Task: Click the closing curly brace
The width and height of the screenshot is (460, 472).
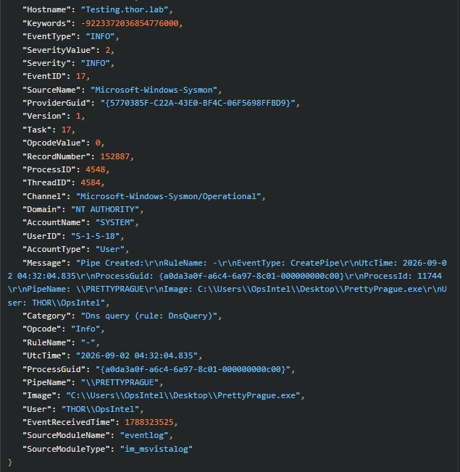Action: 10,462
